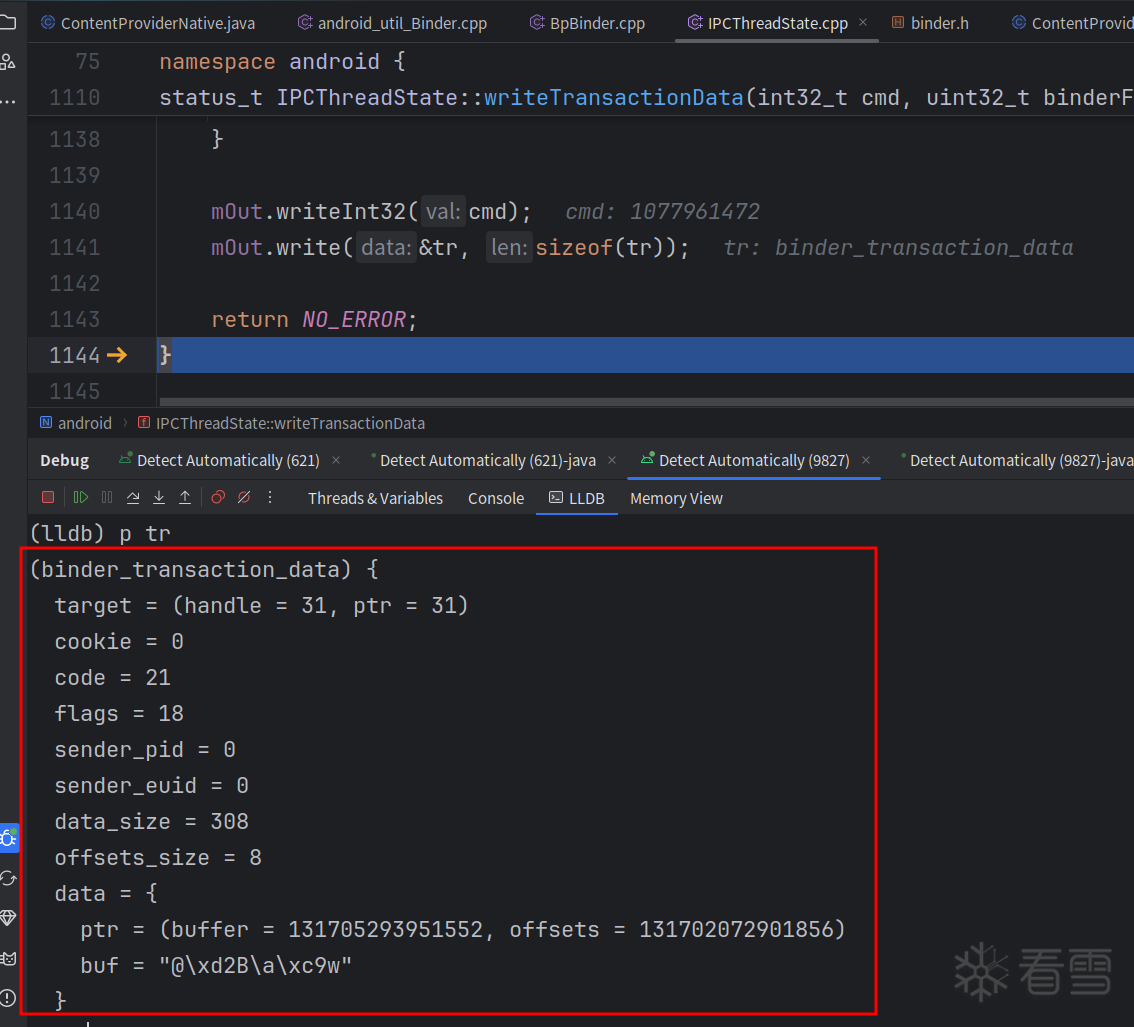Click 'target = (handle = 31, ptr = 31)' output

(x=262, y=605)
